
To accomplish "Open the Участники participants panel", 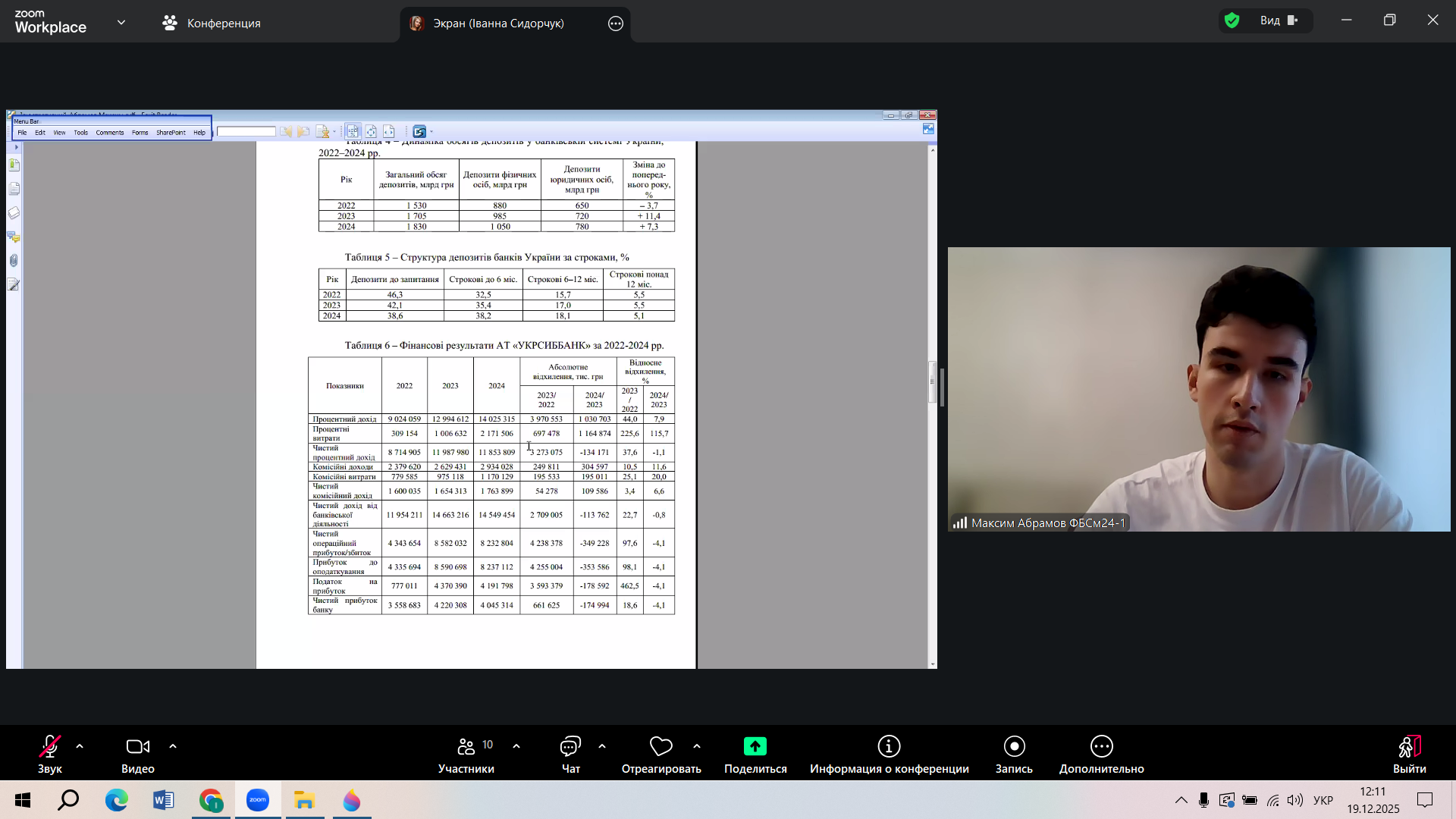I will point(466,754).
